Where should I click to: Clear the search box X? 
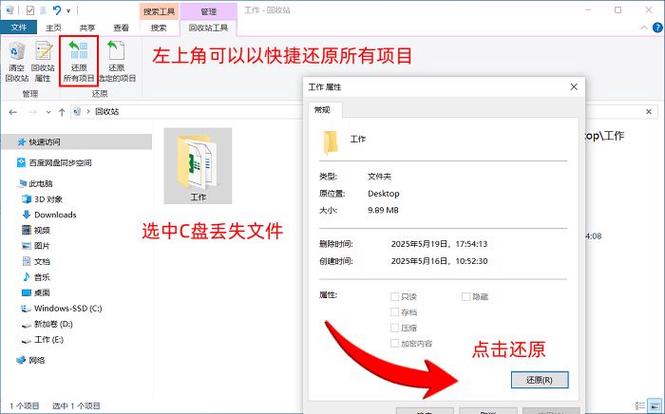[x=649, y=112]
